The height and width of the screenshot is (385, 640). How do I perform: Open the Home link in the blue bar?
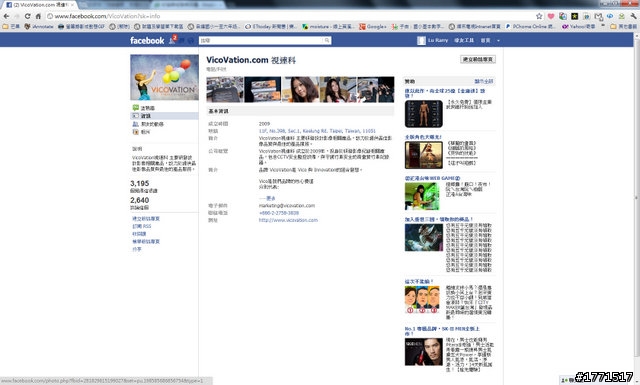485,40
